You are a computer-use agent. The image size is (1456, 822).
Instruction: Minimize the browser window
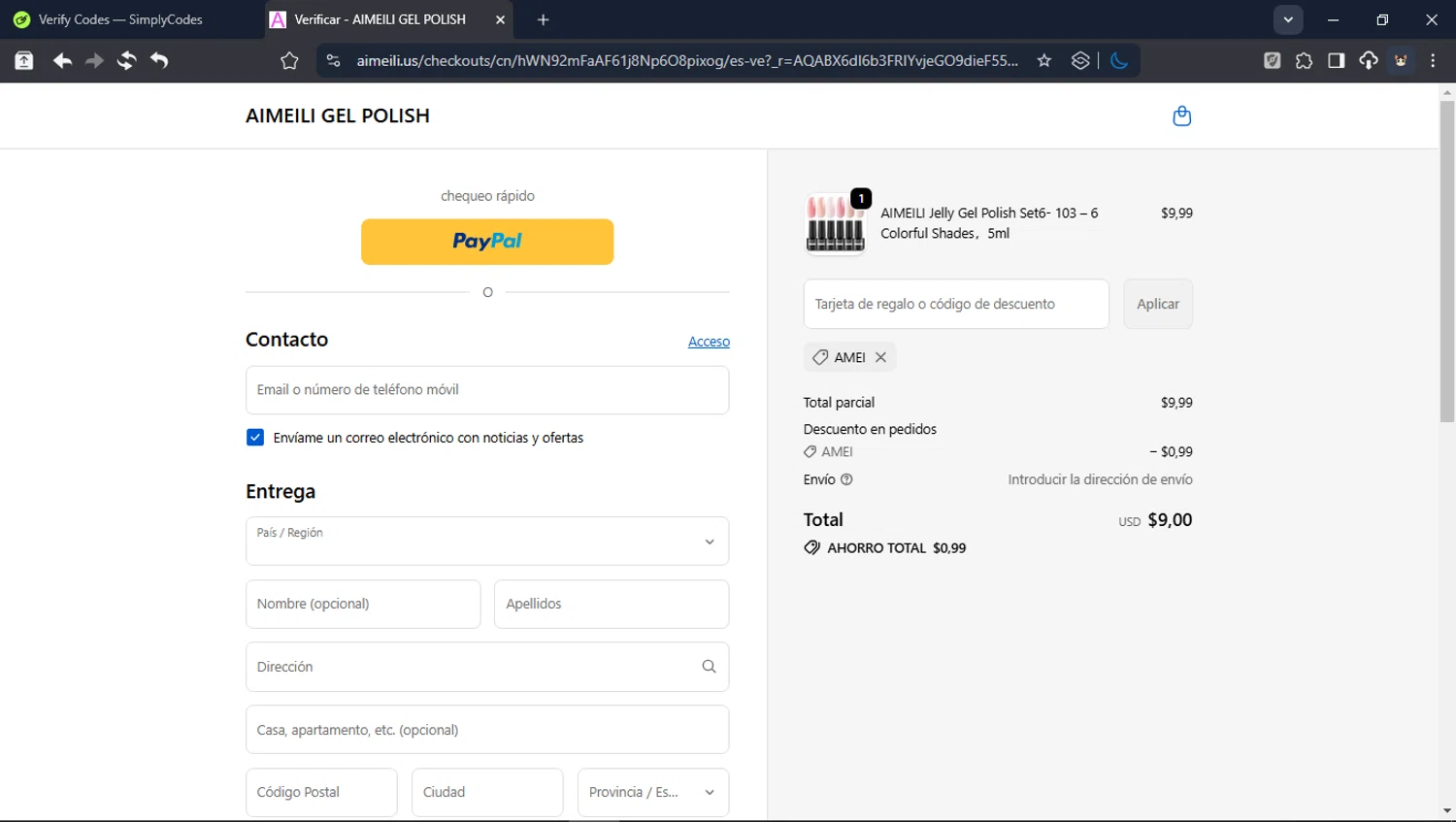(1333, 19)
